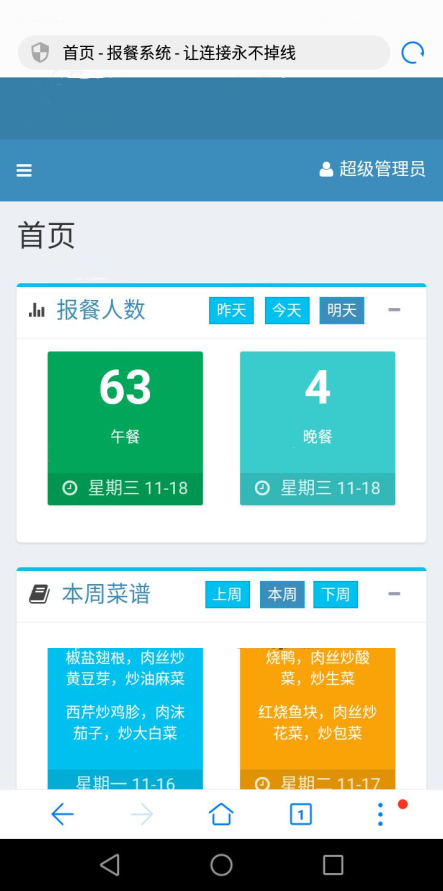Tap the Android recent apps square
Viewport: 443px width, 891px height.
(x=333, y=865)
